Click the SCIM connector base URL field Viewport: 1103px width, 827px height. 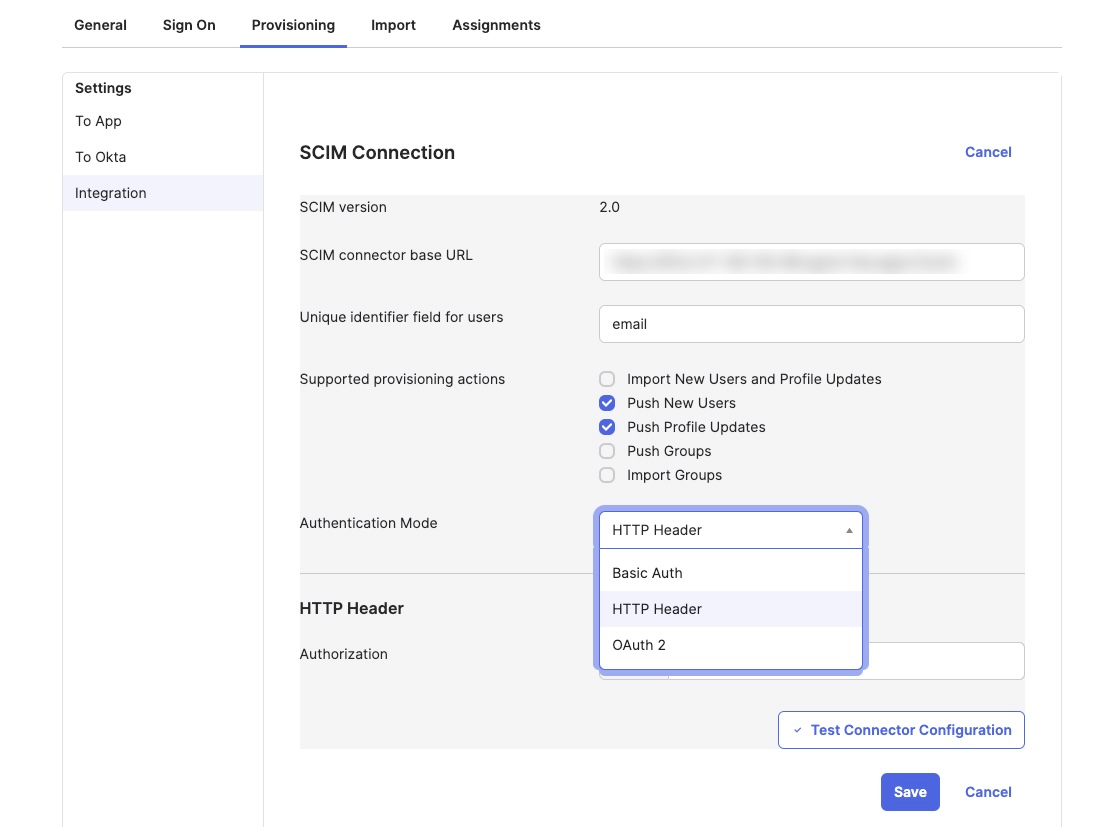[811, 262]
